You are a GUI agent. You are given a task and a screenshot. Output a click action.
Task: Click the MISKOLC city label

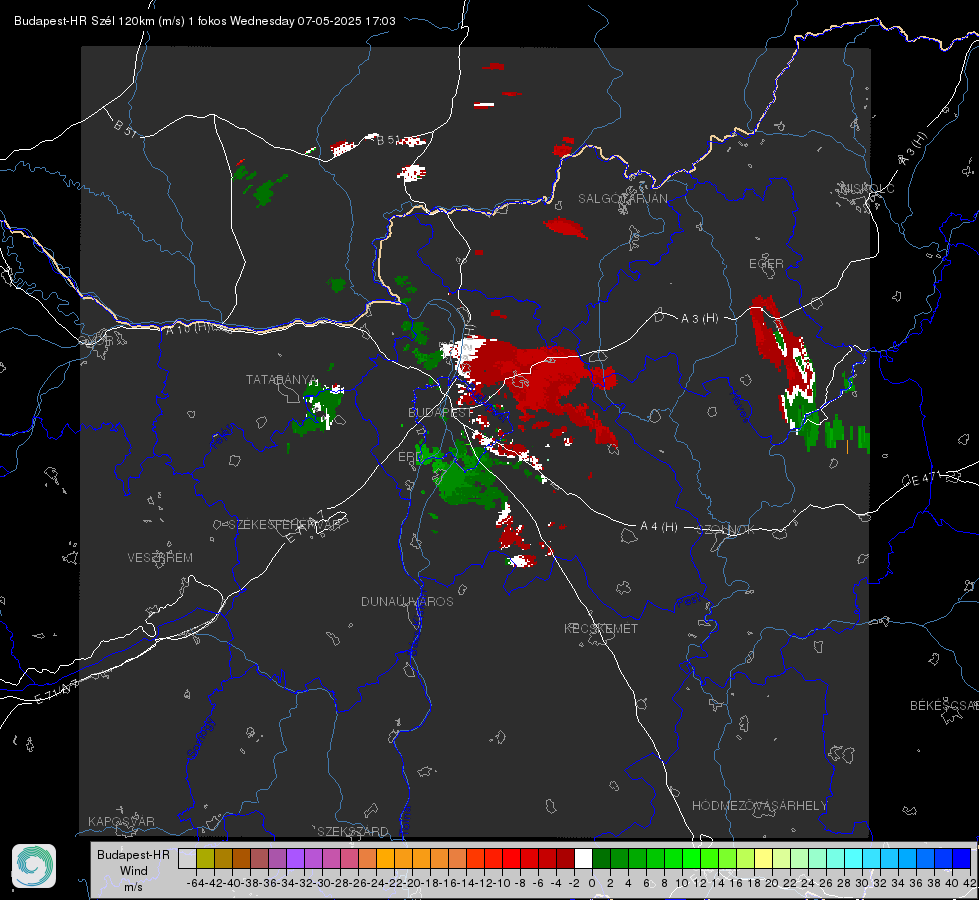[868, 188]
